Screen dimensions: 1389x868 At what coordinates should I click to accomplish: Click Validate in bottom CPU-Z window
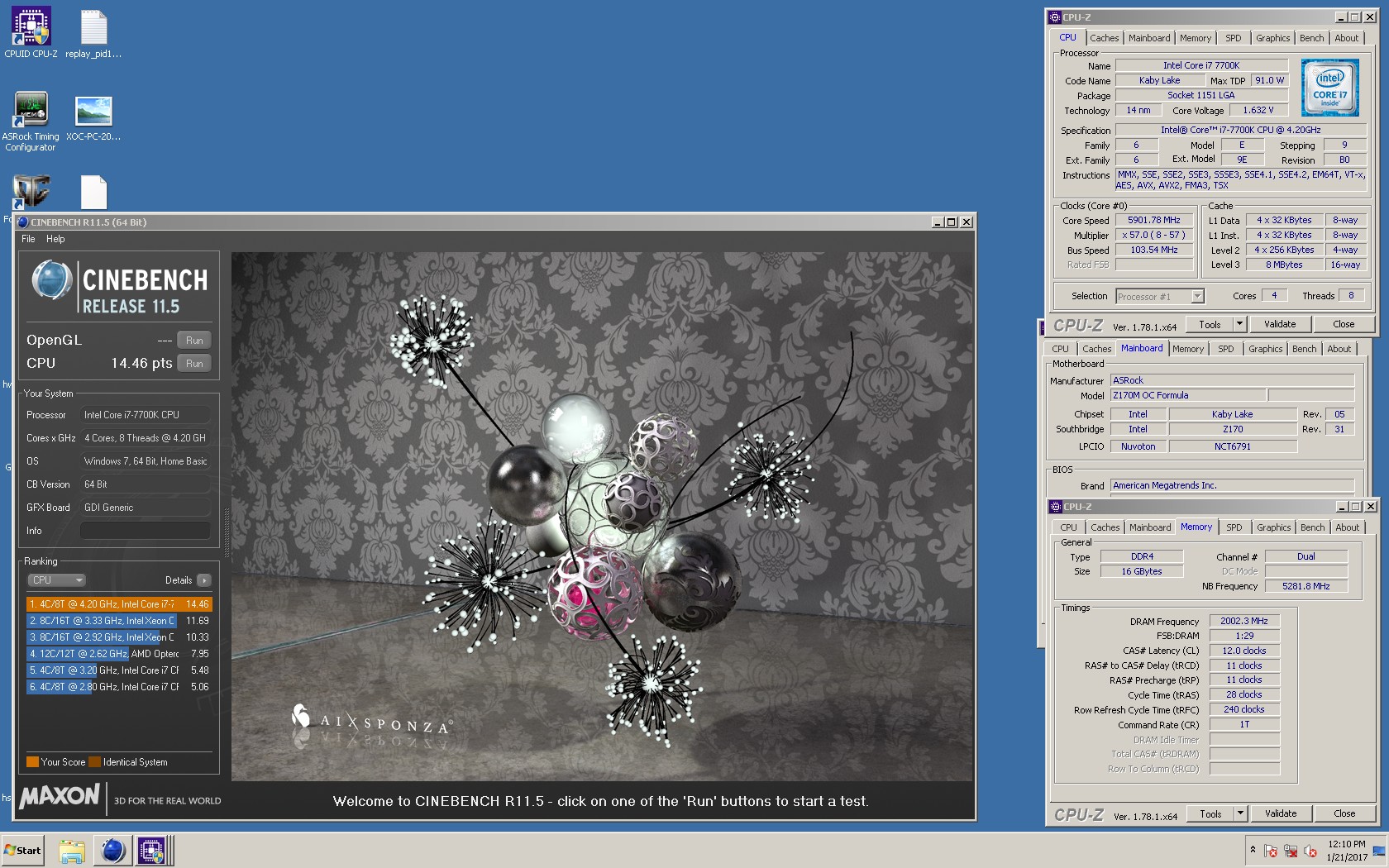1281,813
